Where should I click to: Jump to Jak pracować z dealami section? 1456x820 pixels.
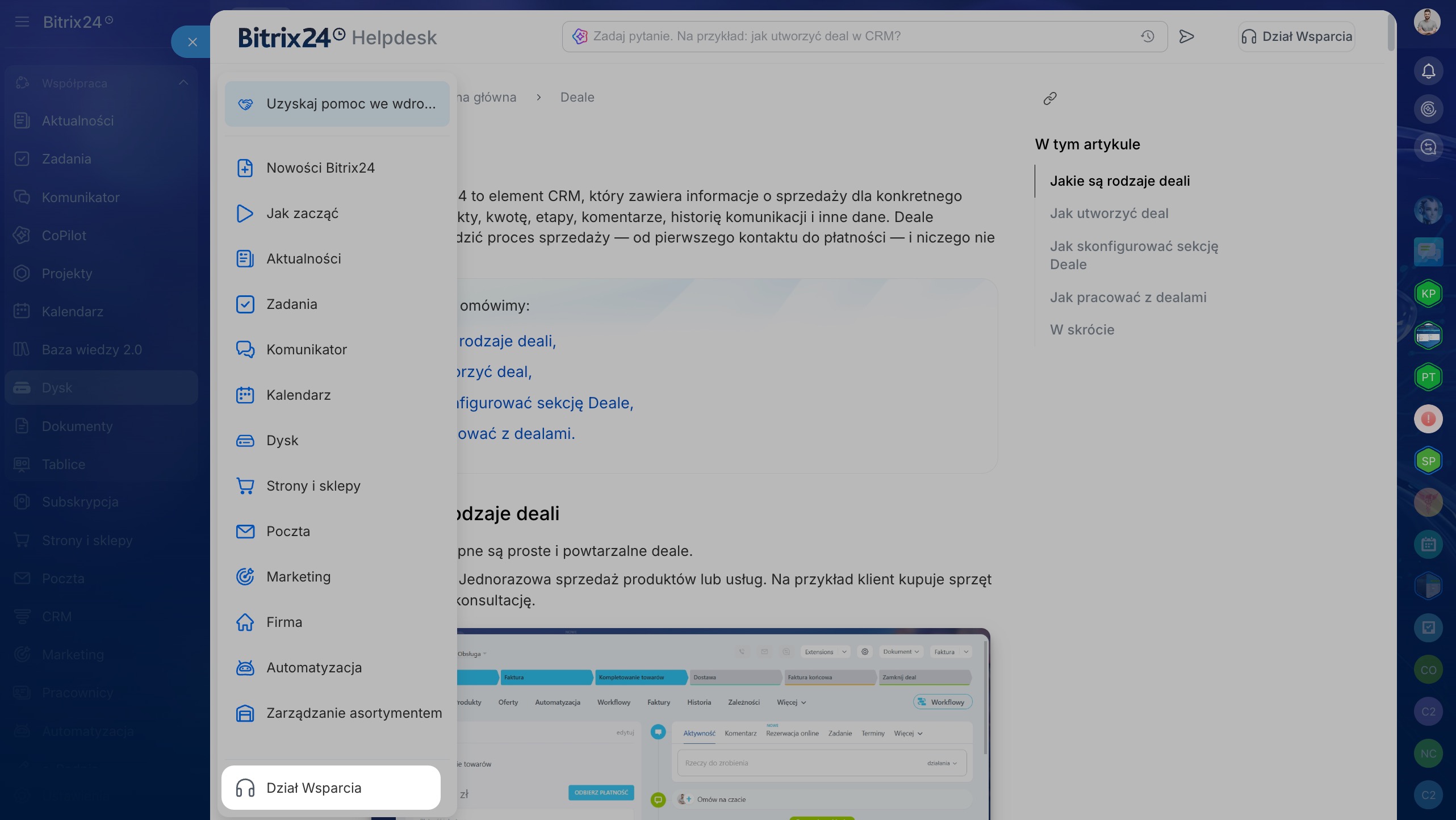coord(1128,298)
